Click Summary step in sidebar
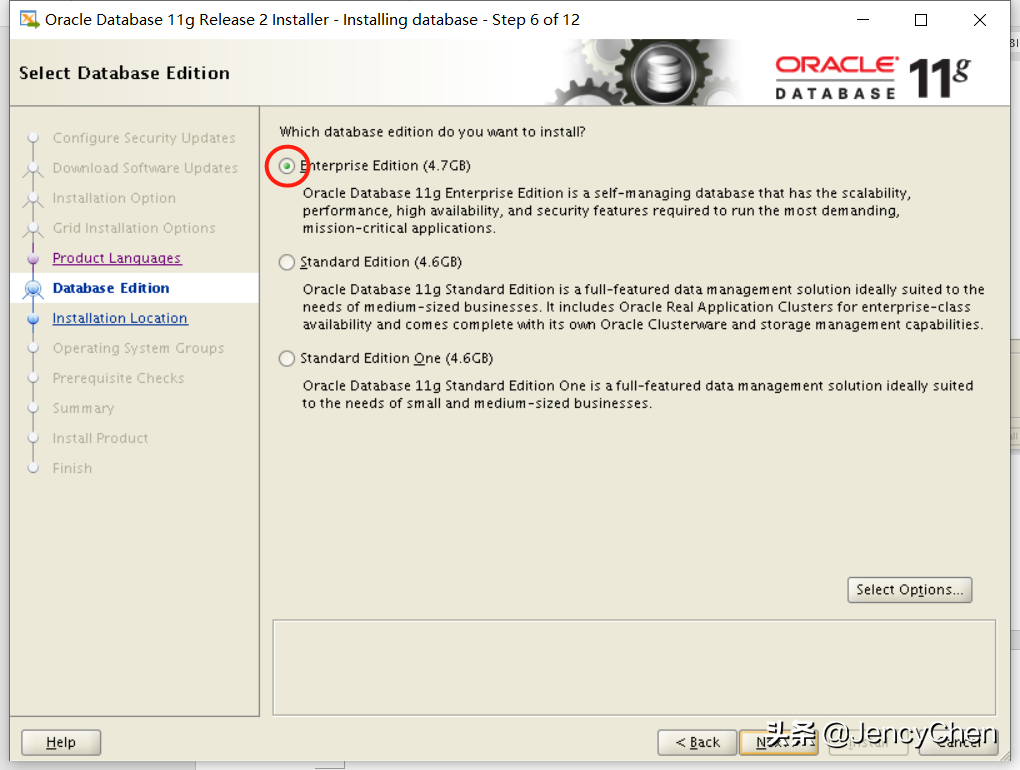Image resolution: width=1020 pixels, height=770 pixels. pyautogui.click(x=83, y=408)
